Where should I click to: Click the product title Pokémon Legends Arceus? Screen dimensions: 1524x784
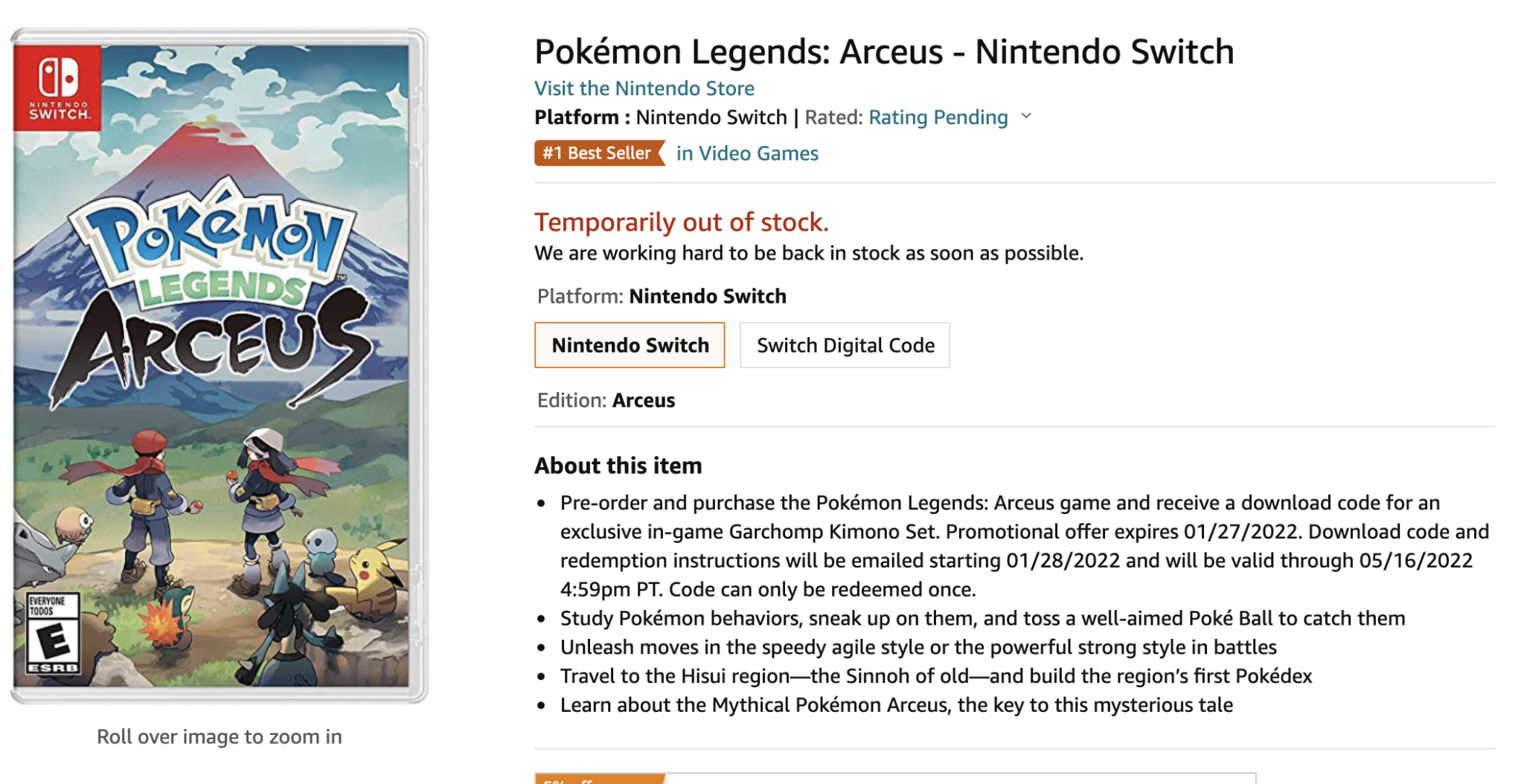coord(883,51)
